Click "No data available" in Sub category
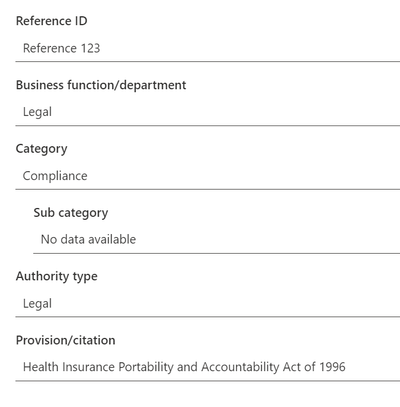 88,239
